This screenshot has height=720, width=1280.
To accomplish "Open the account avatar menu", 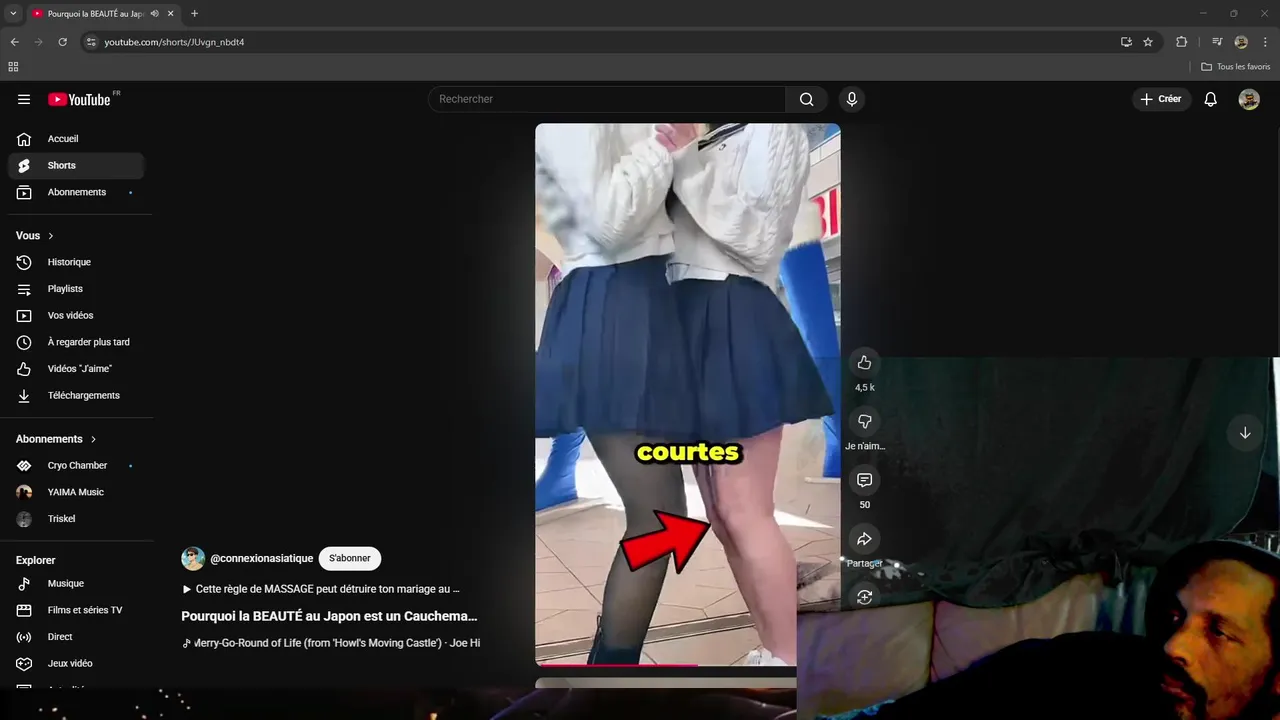I will click(x=1249, y=99).
